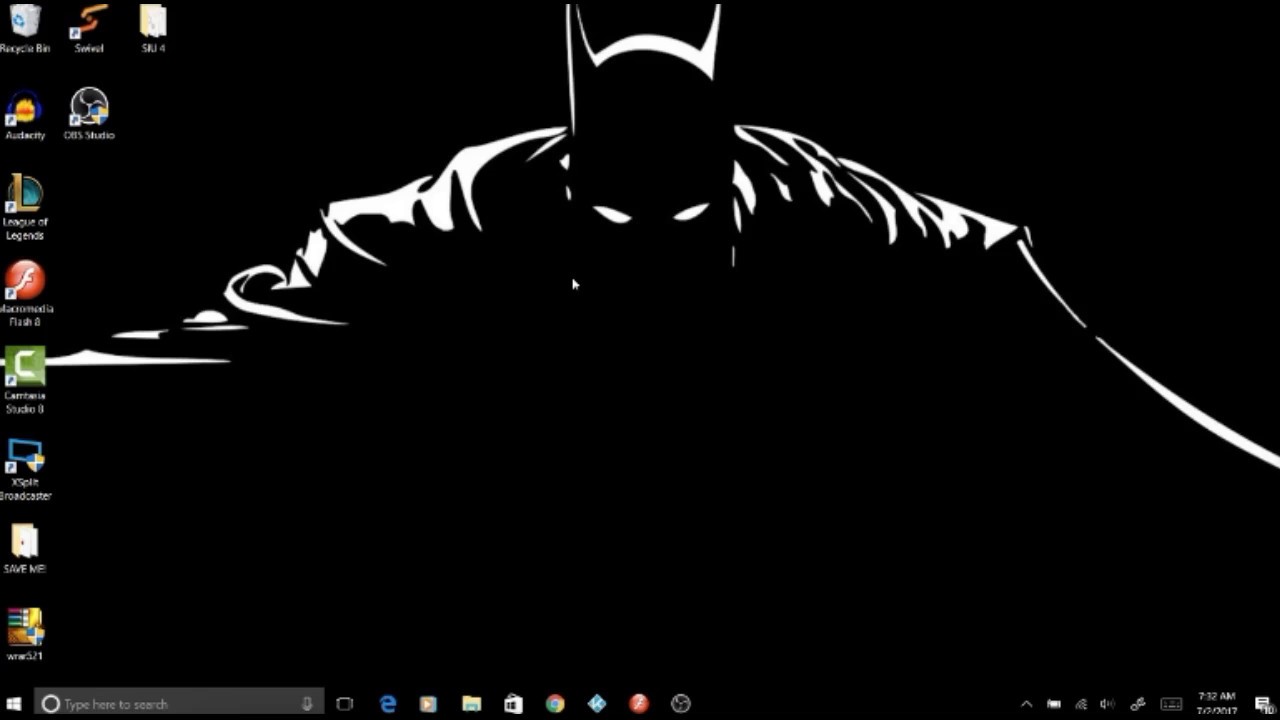
Task: Select the Macromedia Flash 8 desktop shortcut
Action: 25,295
